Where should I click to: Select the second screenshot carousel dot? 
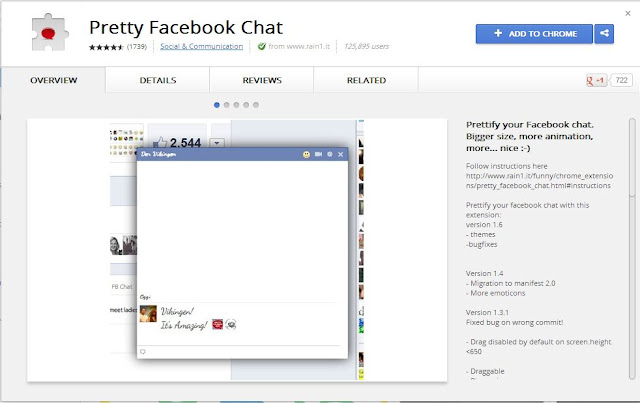[227, 105]
